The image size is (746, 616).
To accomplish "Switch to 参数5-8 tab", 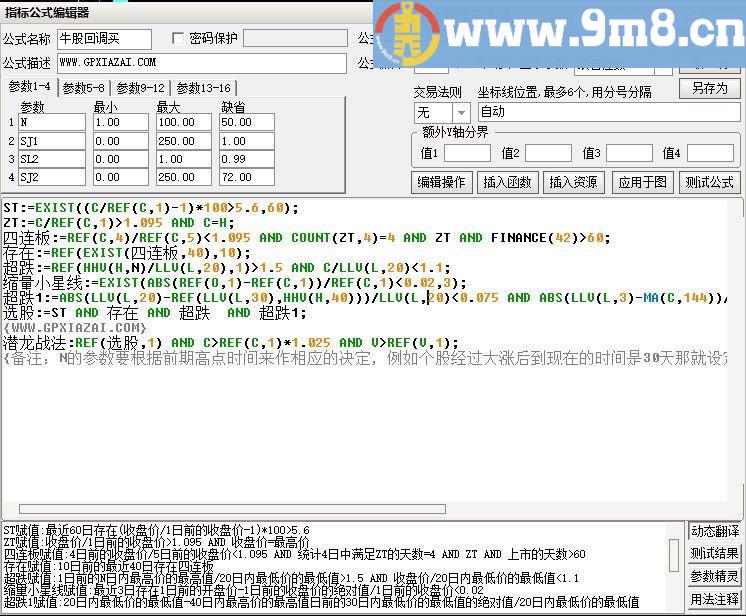I will [x=84, y=88].
